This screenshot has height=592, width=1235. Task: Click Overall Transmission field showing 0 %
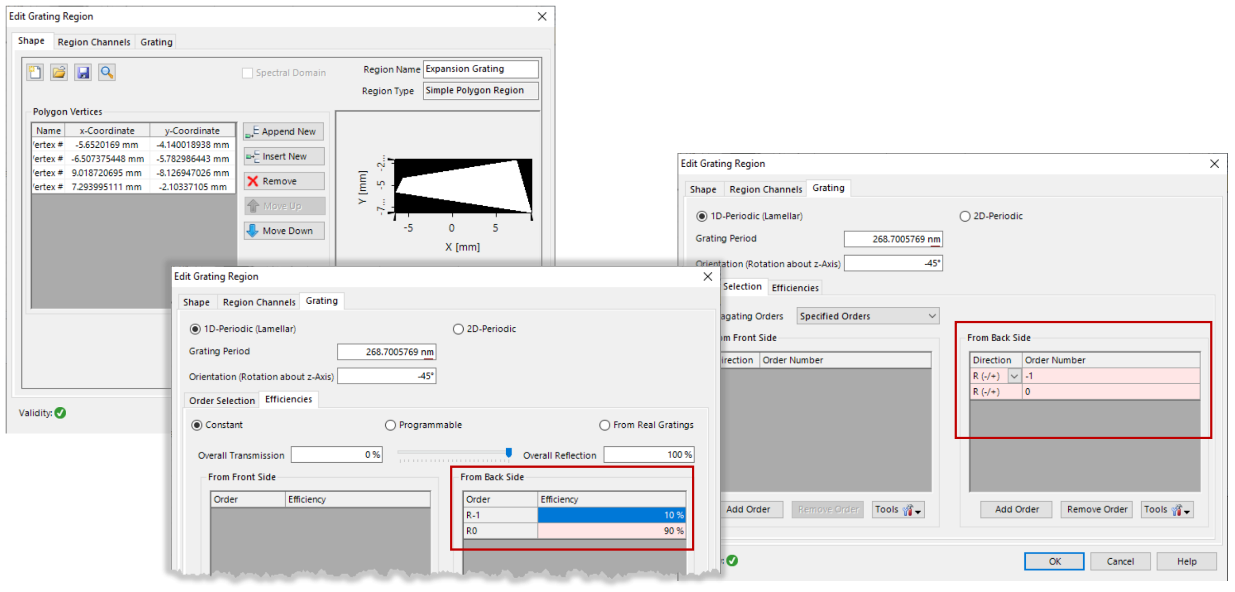click(337, 455)
